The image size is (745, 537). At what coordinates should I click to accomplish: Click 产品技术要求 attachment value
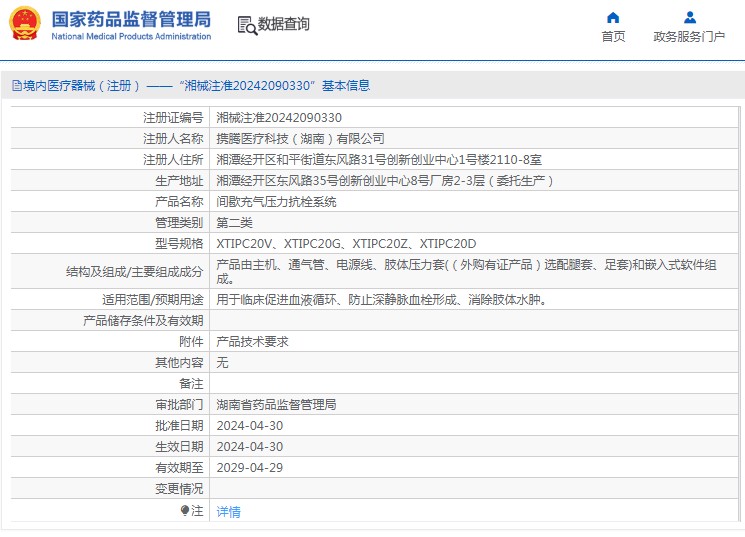(x=252, y=341)
